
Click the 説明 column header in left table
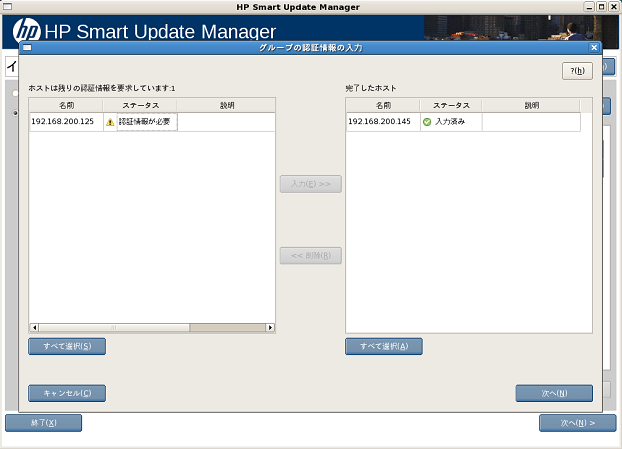pos(226,105)
